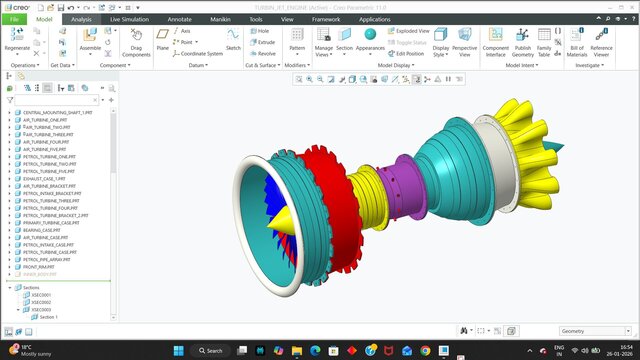Select XSEC0002 section in tree
This screenshot has height=360, width=640.
click(41, 302)
